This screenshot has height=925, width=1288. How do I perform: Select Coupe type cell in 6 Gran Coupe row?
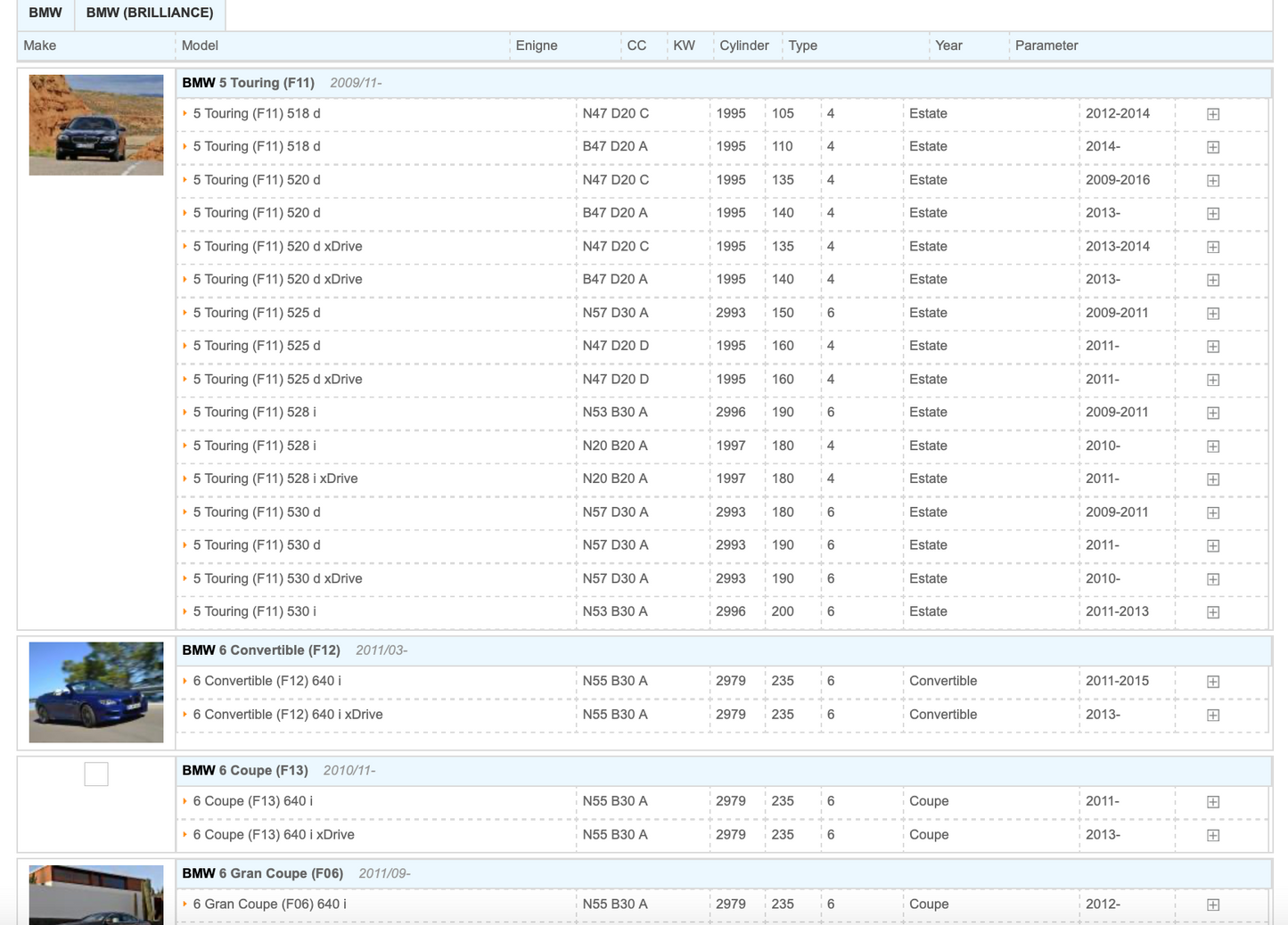pos(929,905)
